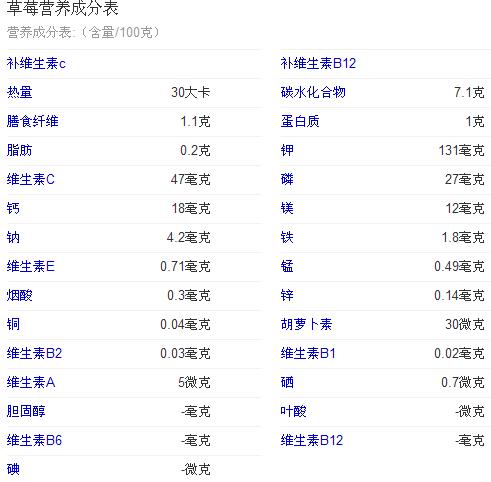The image size is (491, 482).
Task: Open the 补维生素B12 link
Action: tap(318, 63)
